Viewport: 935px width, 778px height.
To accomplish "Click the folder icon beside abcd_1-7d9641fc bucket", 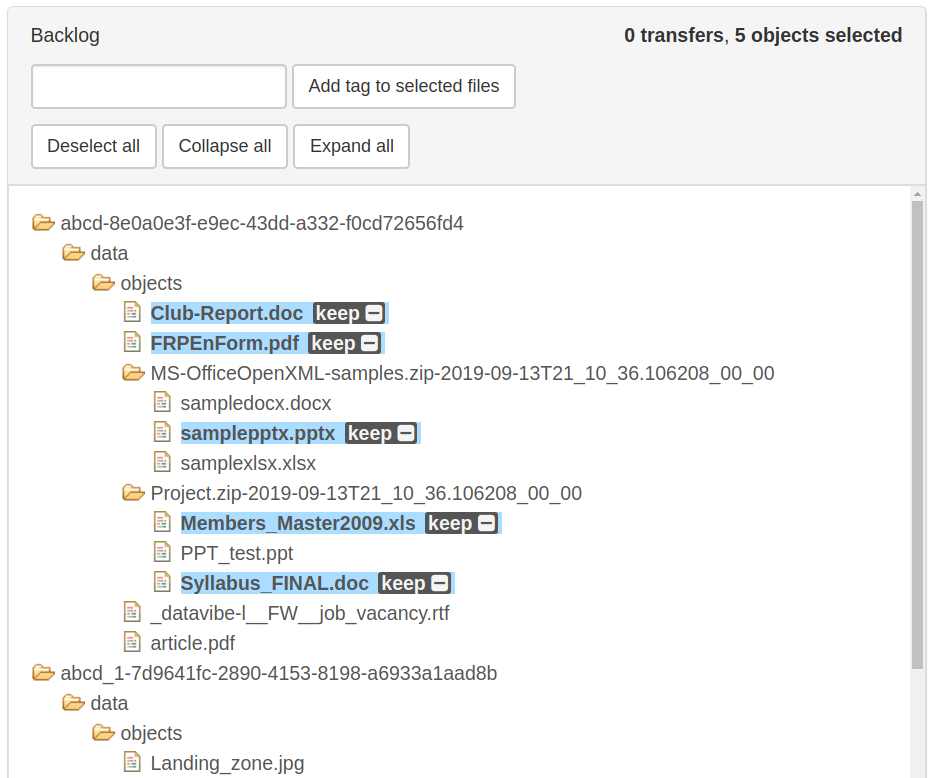I will 43,672.
